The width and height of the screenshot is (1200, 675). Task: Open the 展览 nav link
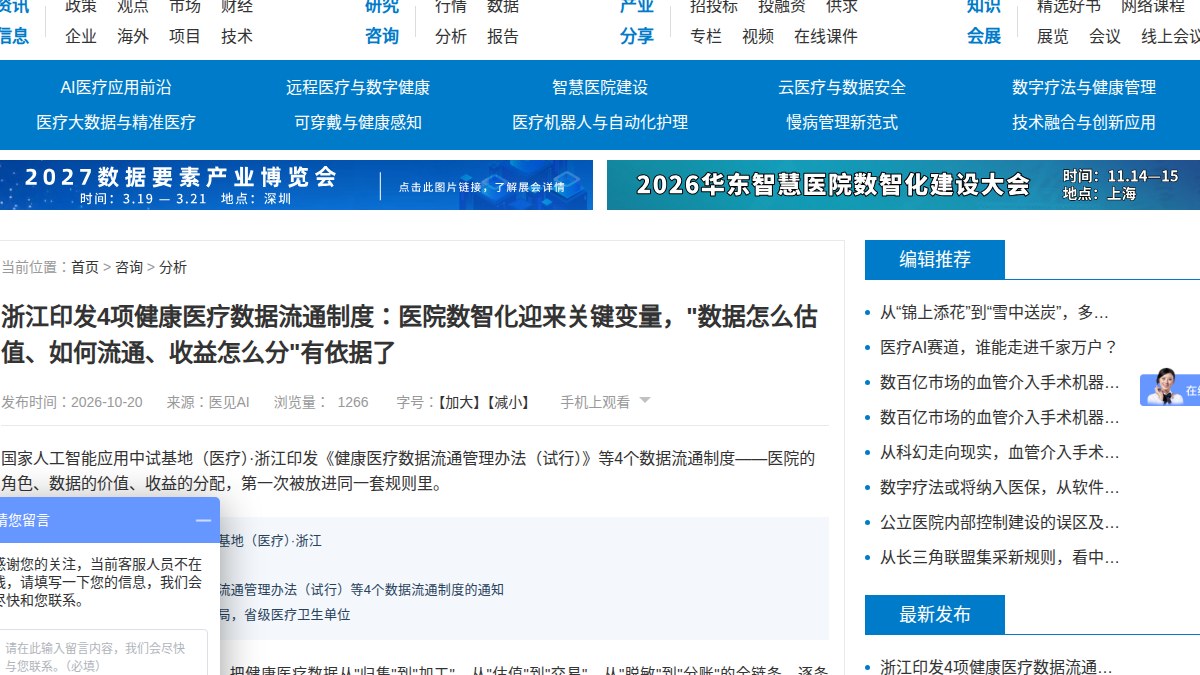[x=1053, y=36]
